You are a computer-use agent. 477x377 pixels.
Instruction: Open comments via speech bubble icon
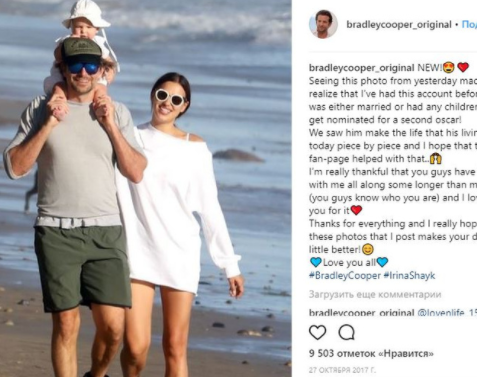pyautogui.click(x=347, y=332)
